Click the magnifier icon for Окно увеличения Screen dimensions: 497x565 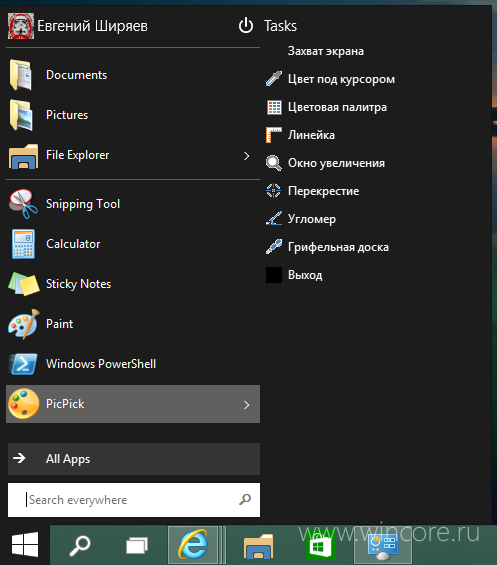click(x=274, y=163)
